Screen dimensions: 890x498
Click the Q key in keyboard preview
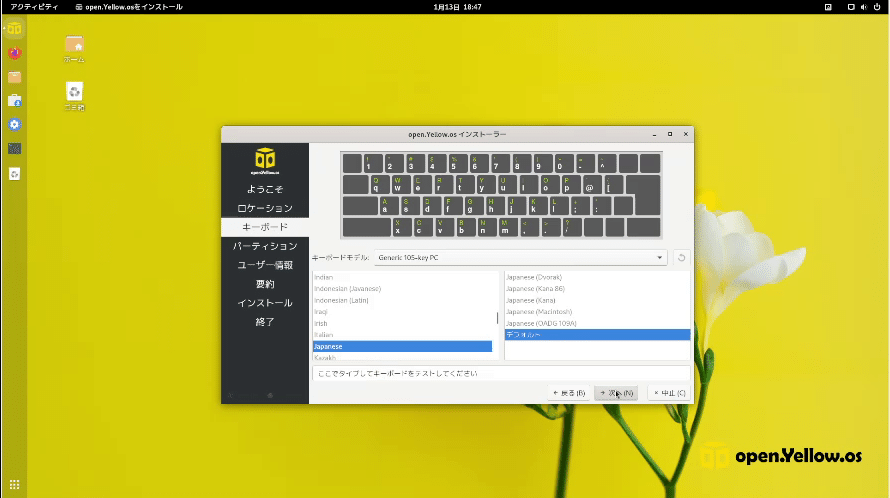pyautogui.click(x=379, y=185)
